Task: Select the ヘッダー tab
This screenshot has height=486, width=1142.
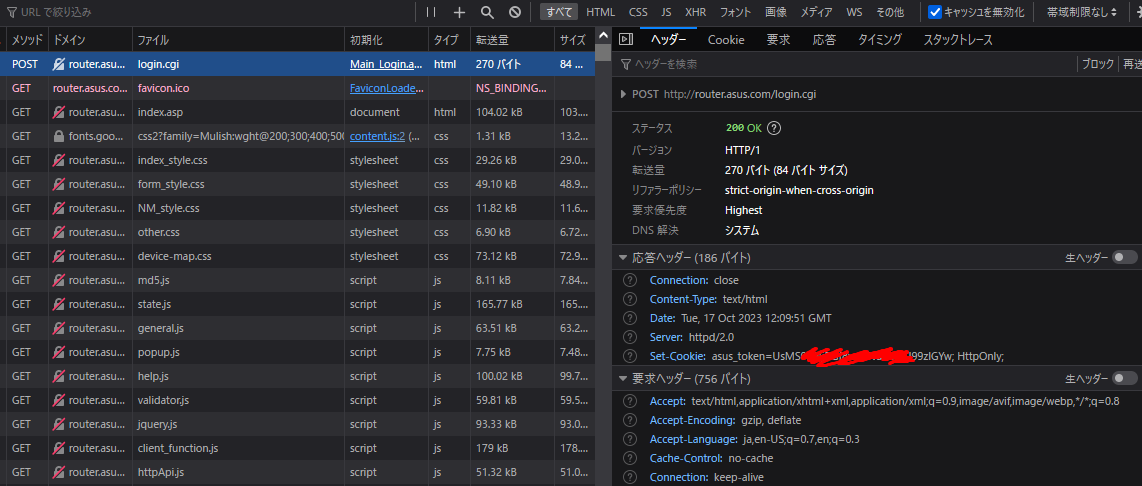Action: [x=669, y=39]
